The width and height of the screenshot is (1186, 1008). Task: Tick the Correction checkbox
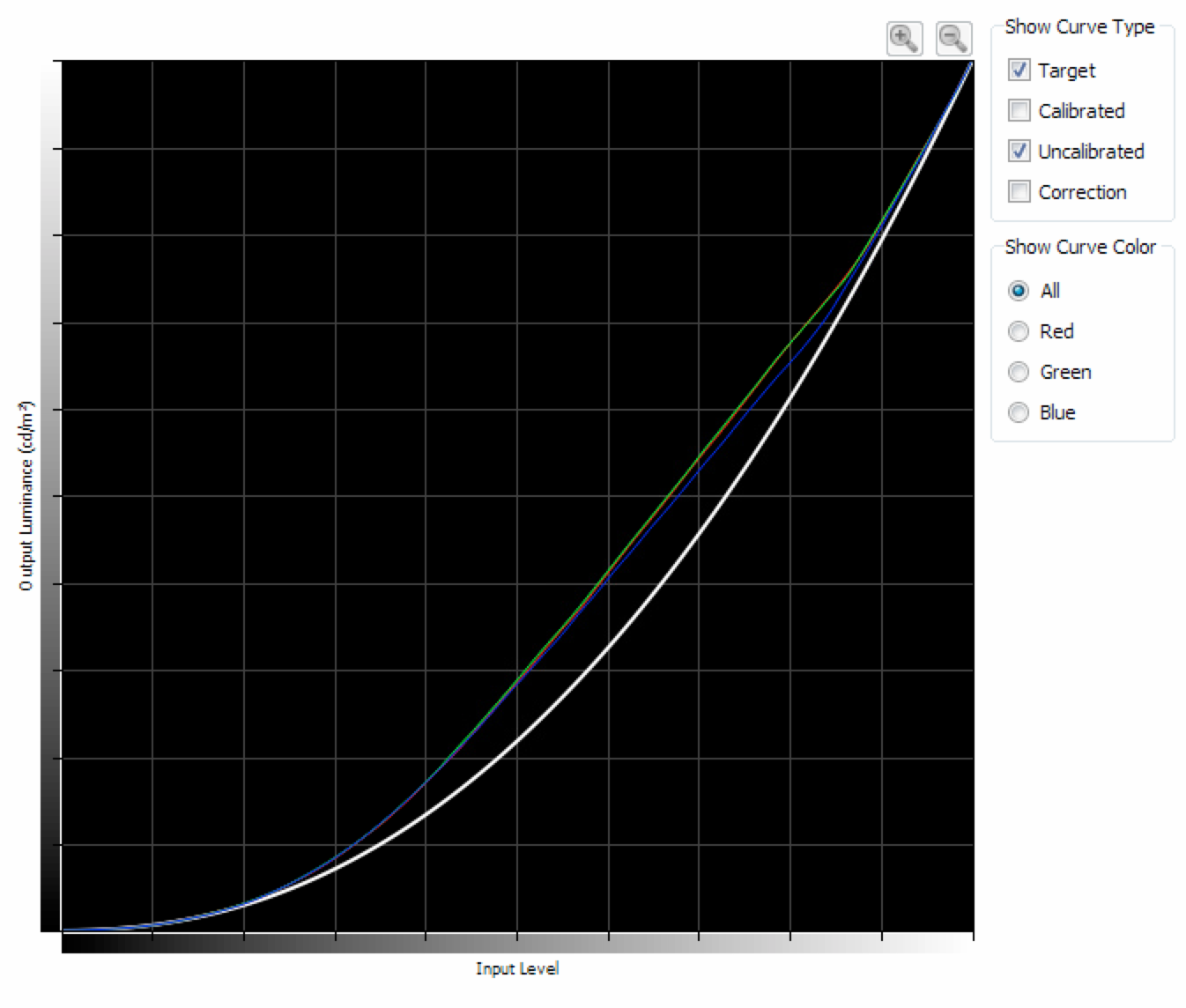coord(1019,192)
